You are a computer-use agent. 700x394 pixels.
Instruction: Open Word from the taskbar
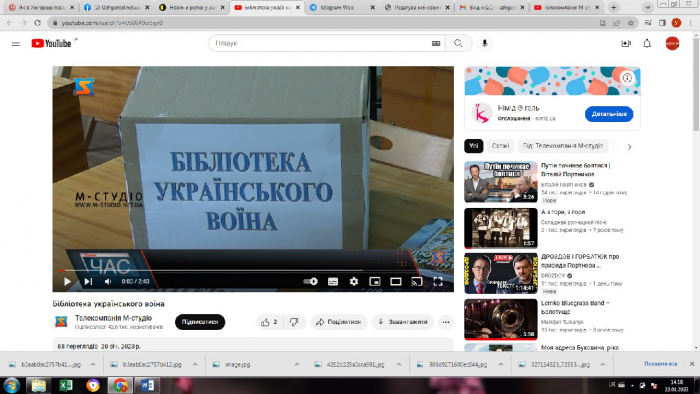click(x=147, y=385)
